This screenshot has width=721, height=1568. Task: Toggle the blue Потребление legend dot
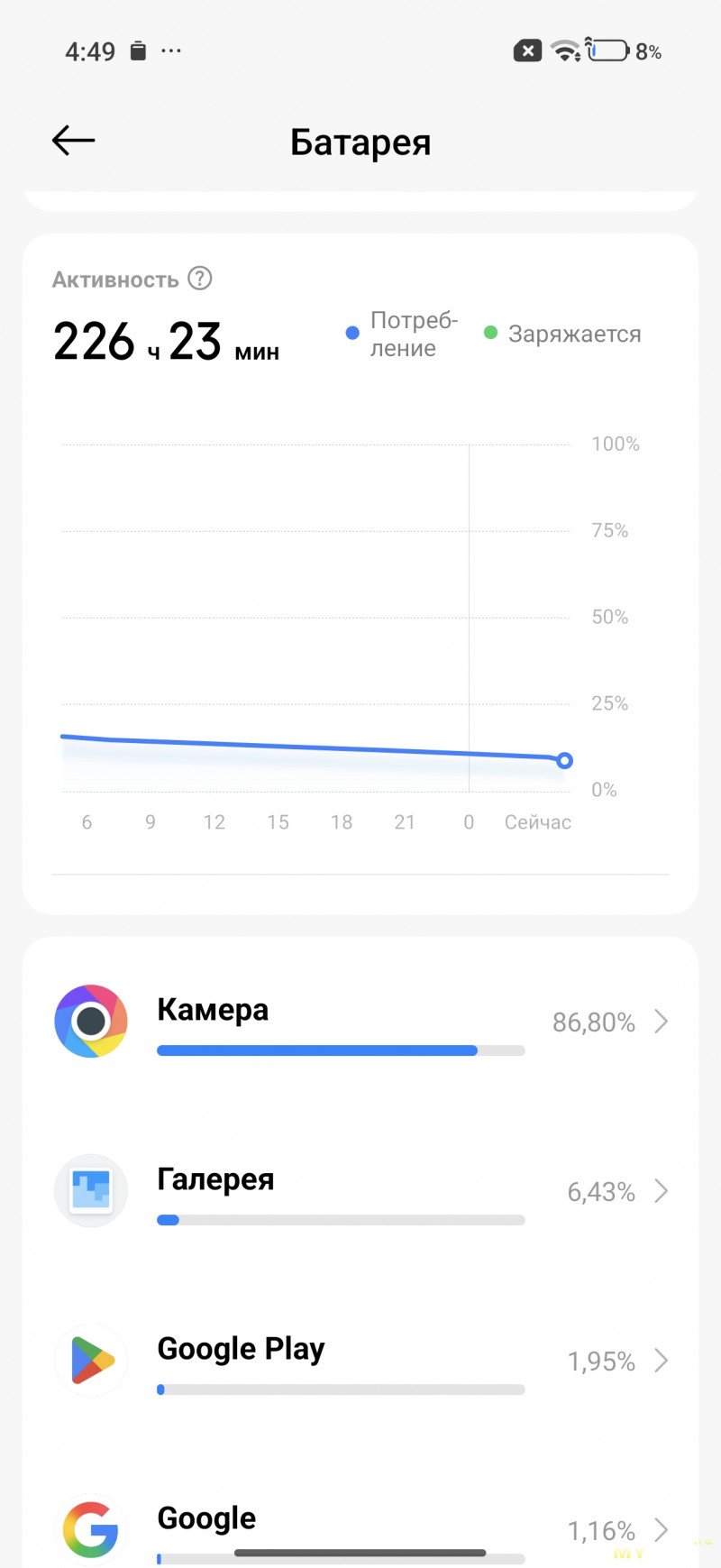(x=352, y=334)
